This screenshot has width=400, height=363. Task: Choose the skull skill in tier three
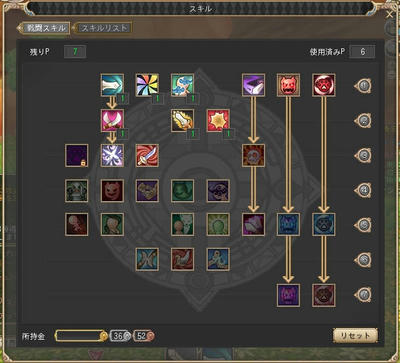pos(253,155)
